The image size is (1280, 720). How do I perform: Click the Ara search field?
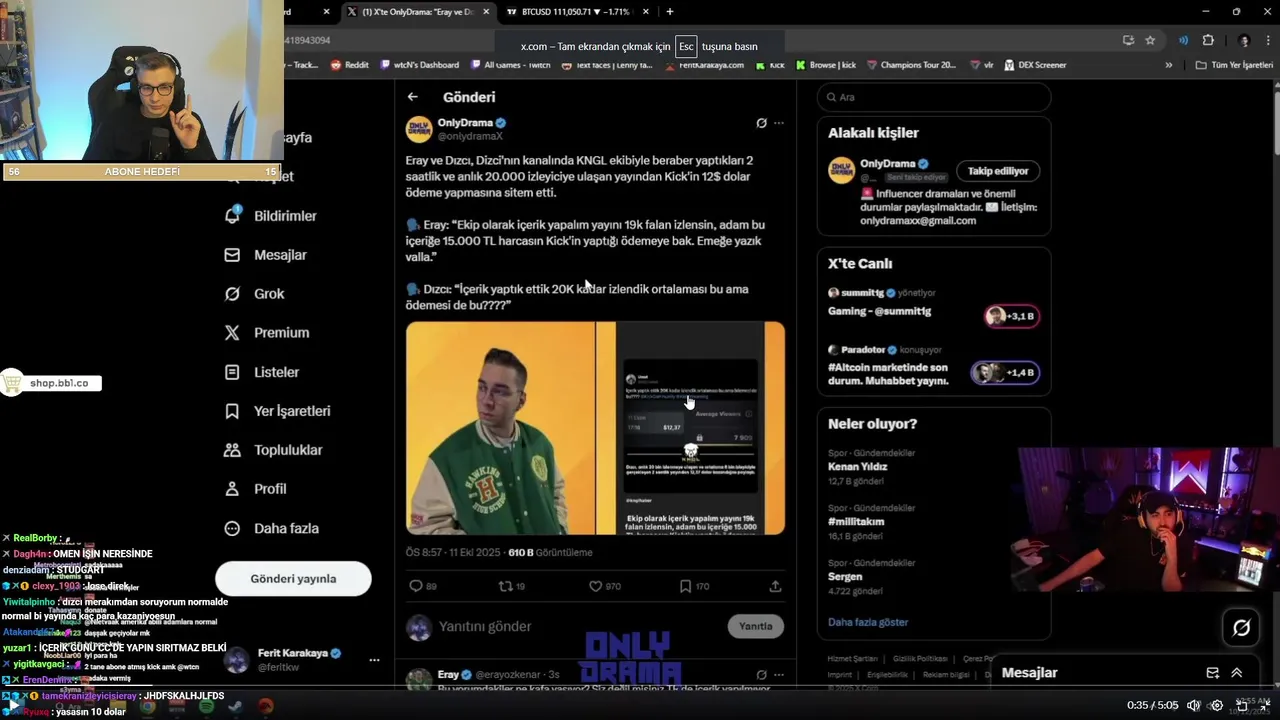[x=934, y=97]
